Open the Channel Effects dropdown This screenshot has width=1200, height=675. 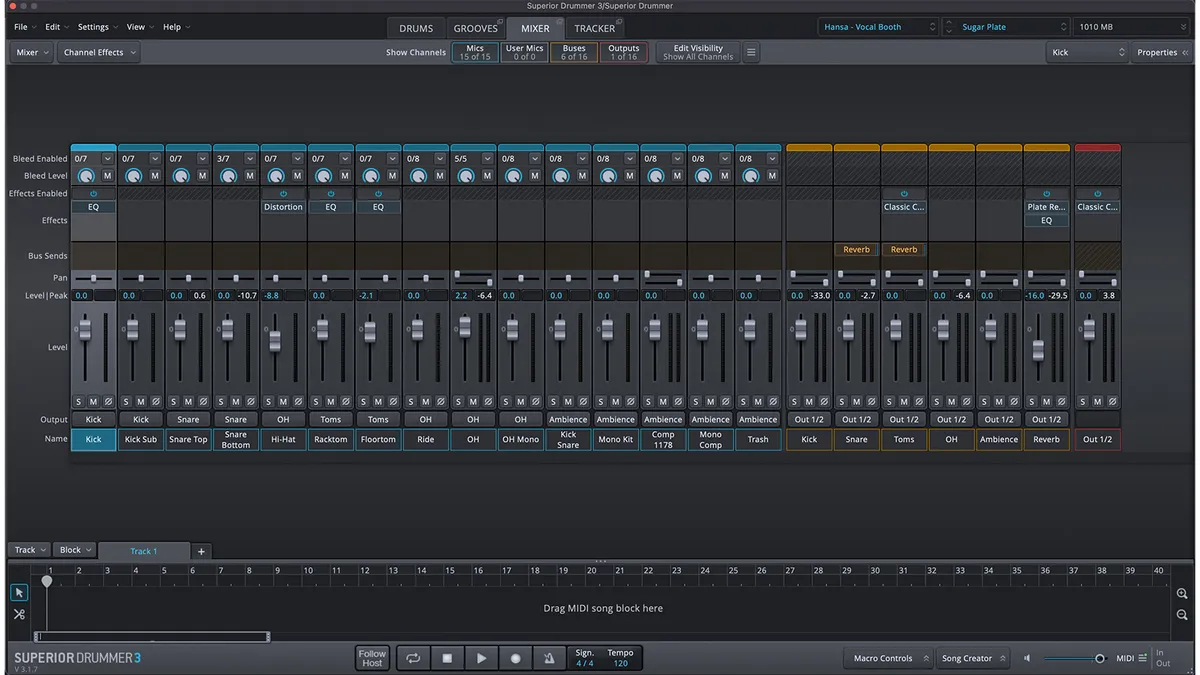(99, 53)
